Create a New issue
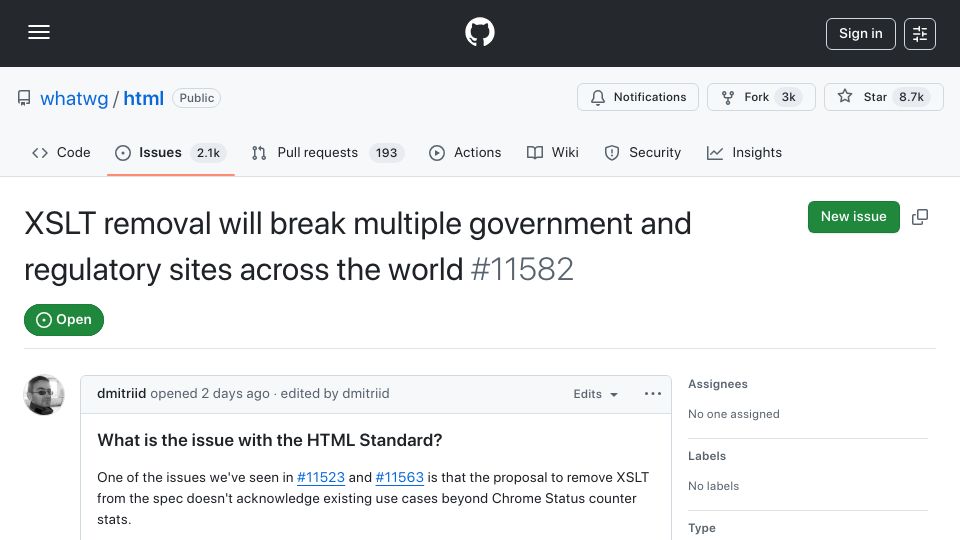 tap(853, 217)
